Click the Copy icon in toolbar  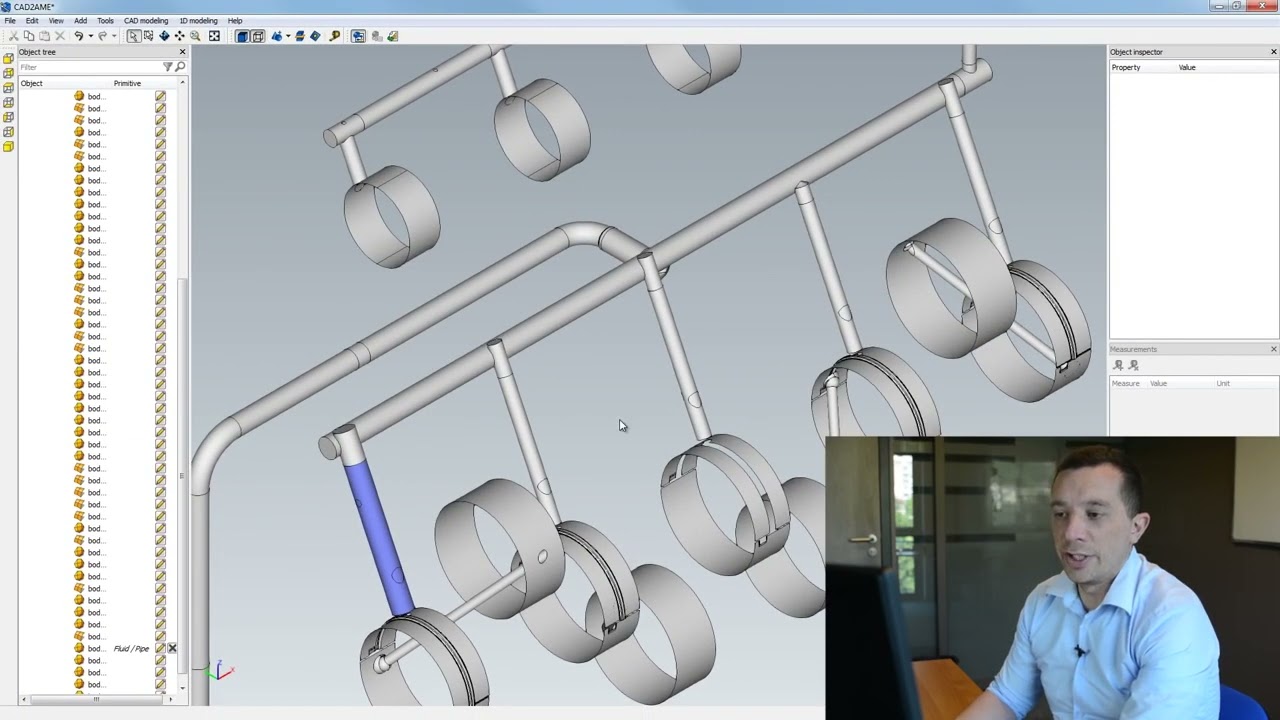coord(29,36)
